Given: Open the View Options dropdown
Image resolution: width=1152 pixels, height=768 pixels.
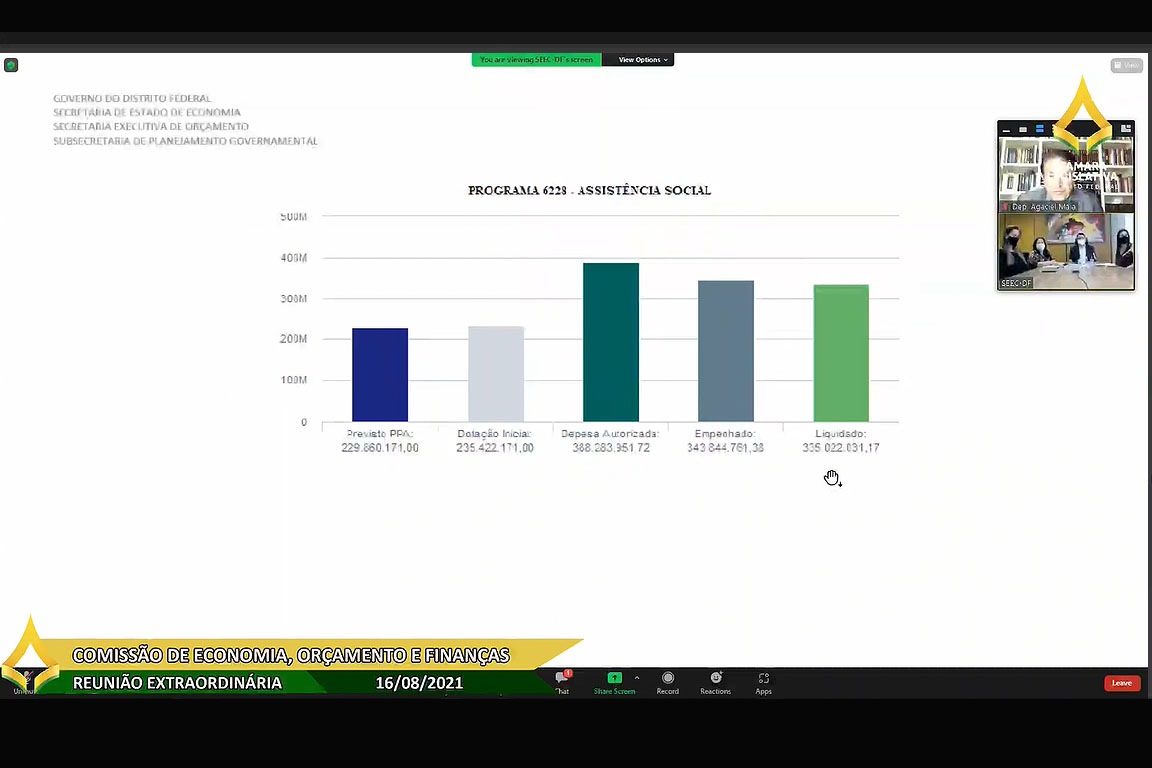Looking at the screenshot, I should point(642,60).
